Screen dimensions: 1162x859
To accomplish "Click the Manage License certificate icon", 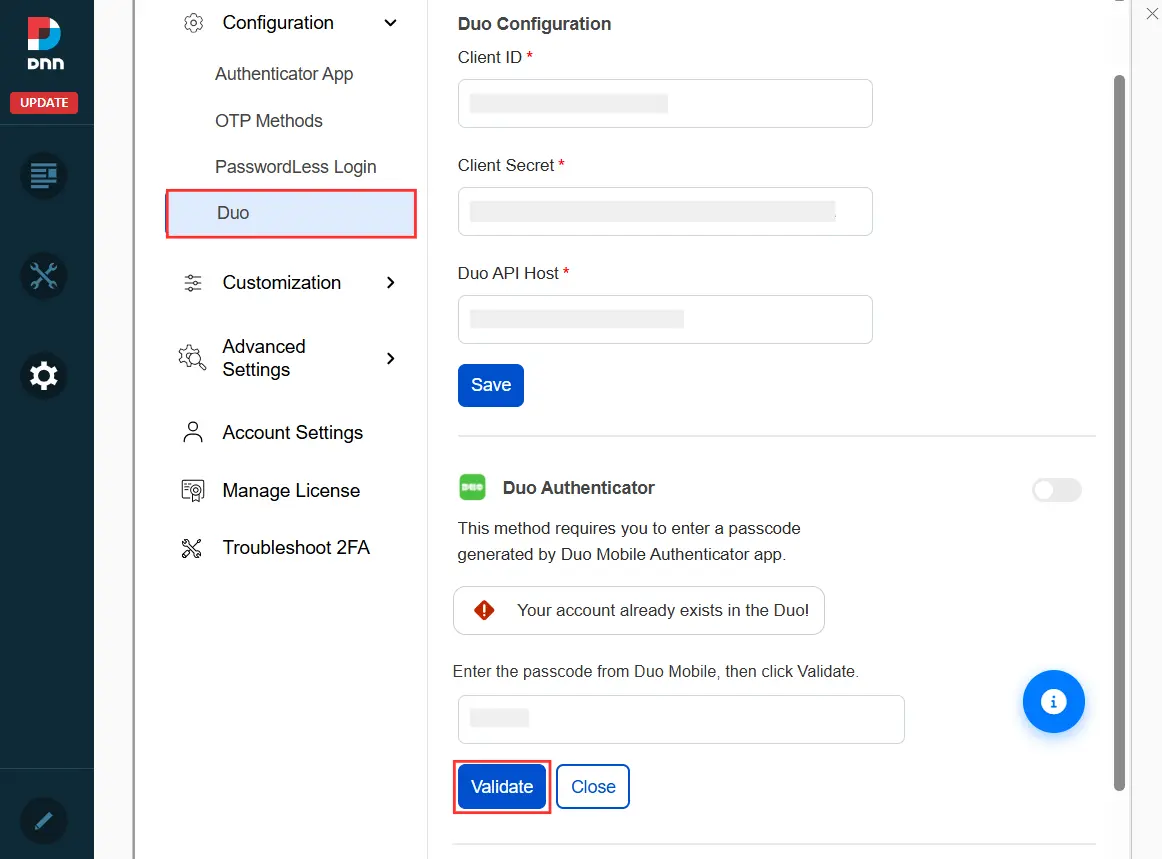I will click(193, 491).
